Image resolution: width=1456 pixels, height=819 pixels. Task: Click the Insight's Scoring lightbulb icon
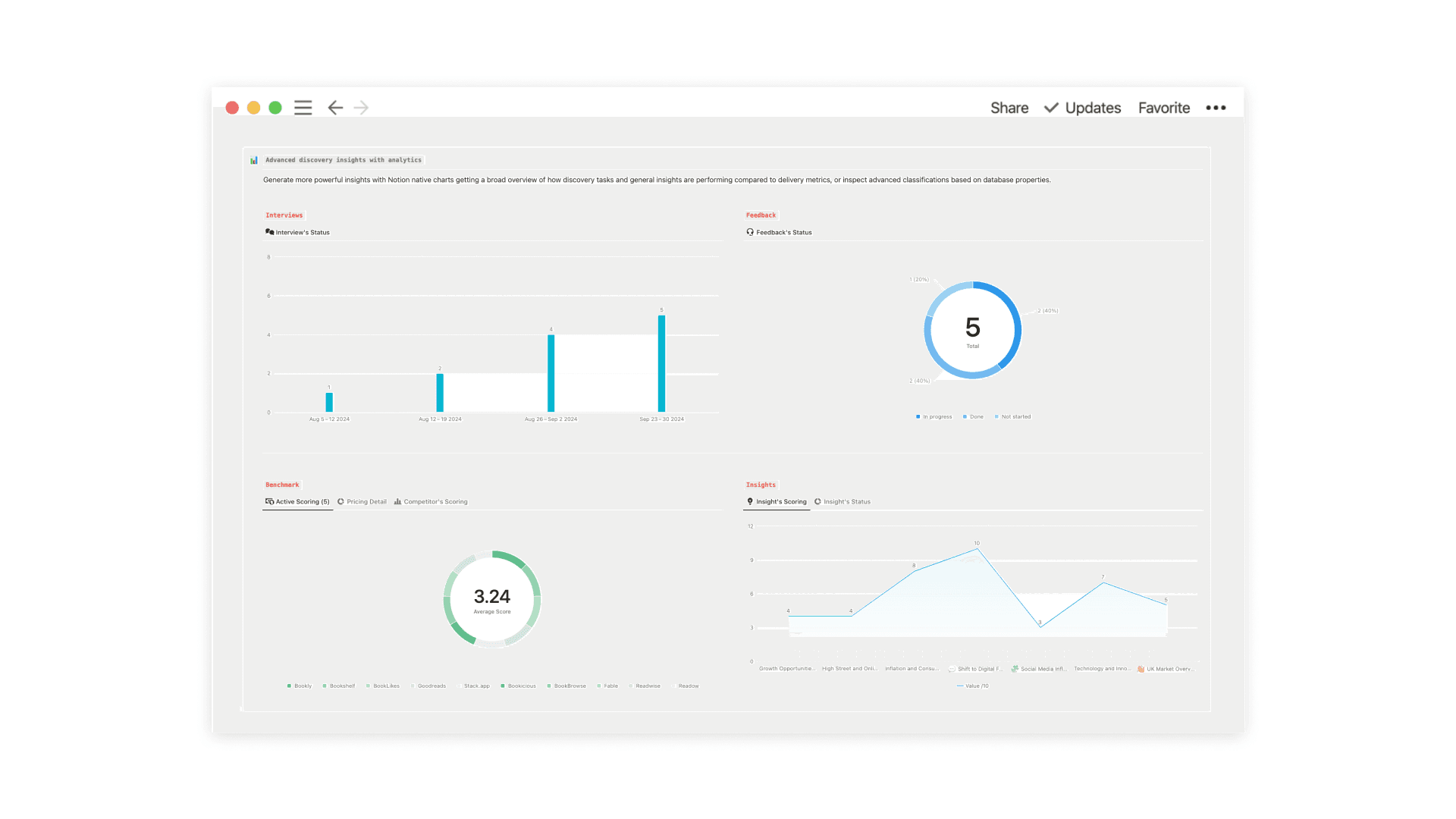[750, 501]
